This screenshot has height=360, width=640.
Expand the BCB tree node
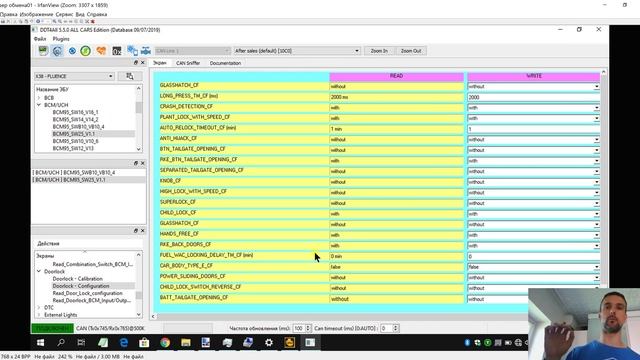pyautogui.click(x=39, y=98)
